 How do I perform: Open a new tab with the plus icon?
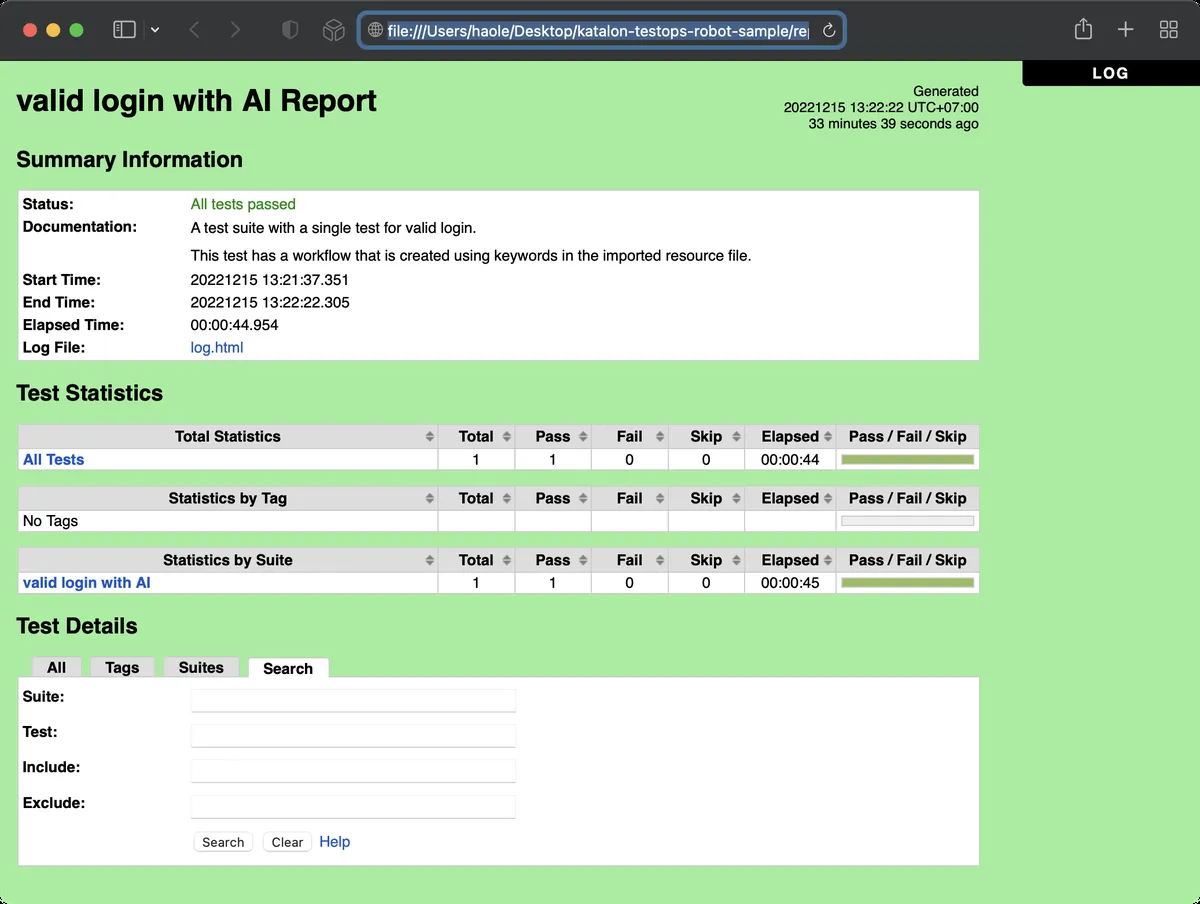1125,29
